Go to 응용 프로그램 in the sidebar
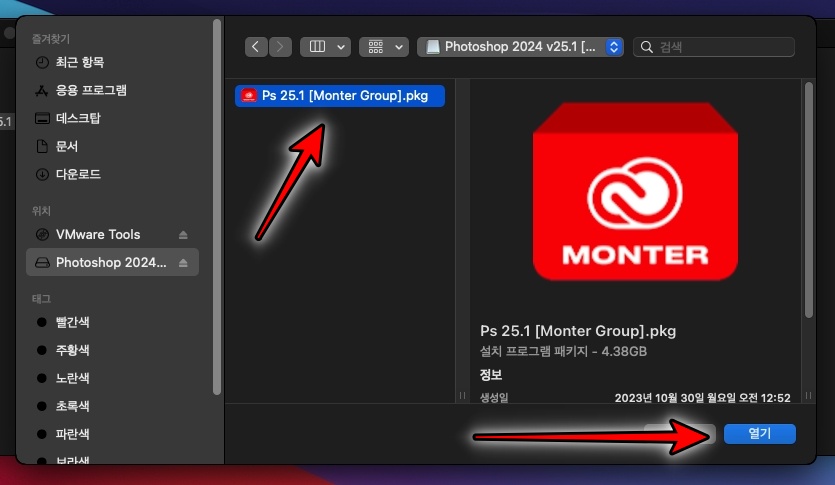 click(91, 91)
